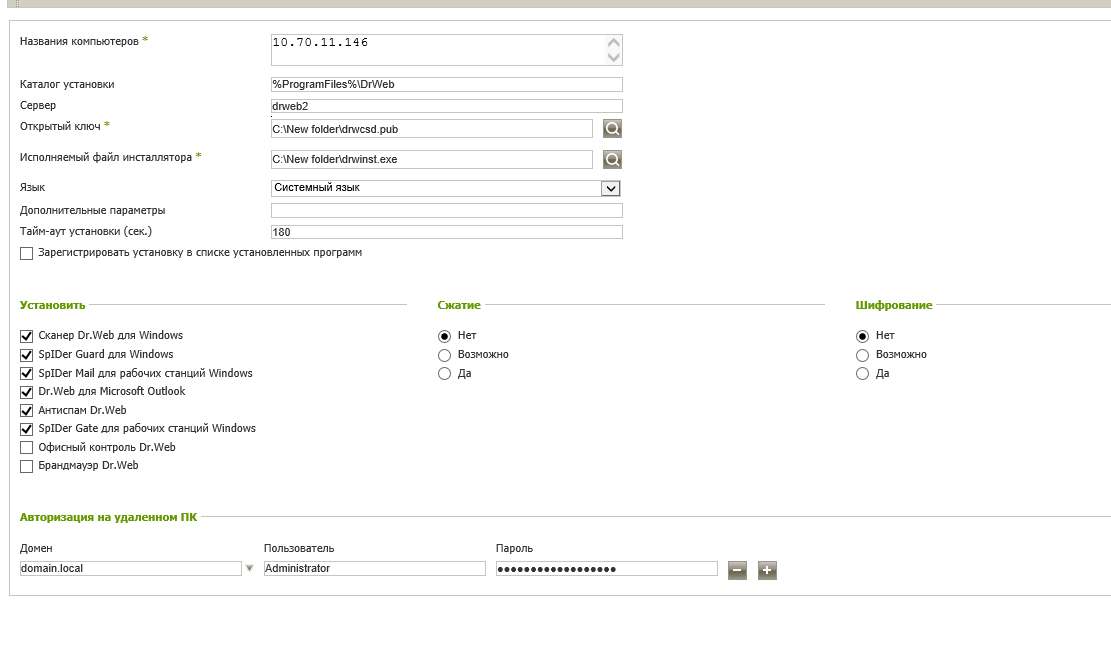Enable registering installation in installed programs list
Viewport: 1111px width, 667px height.
tap(26, 253)
